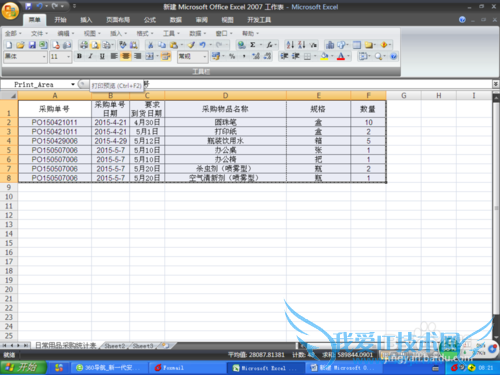The width and height of the screenshot is (500, 375).
Task: Click the blue Help question mark in toolbar
Action: coord(393,56)
